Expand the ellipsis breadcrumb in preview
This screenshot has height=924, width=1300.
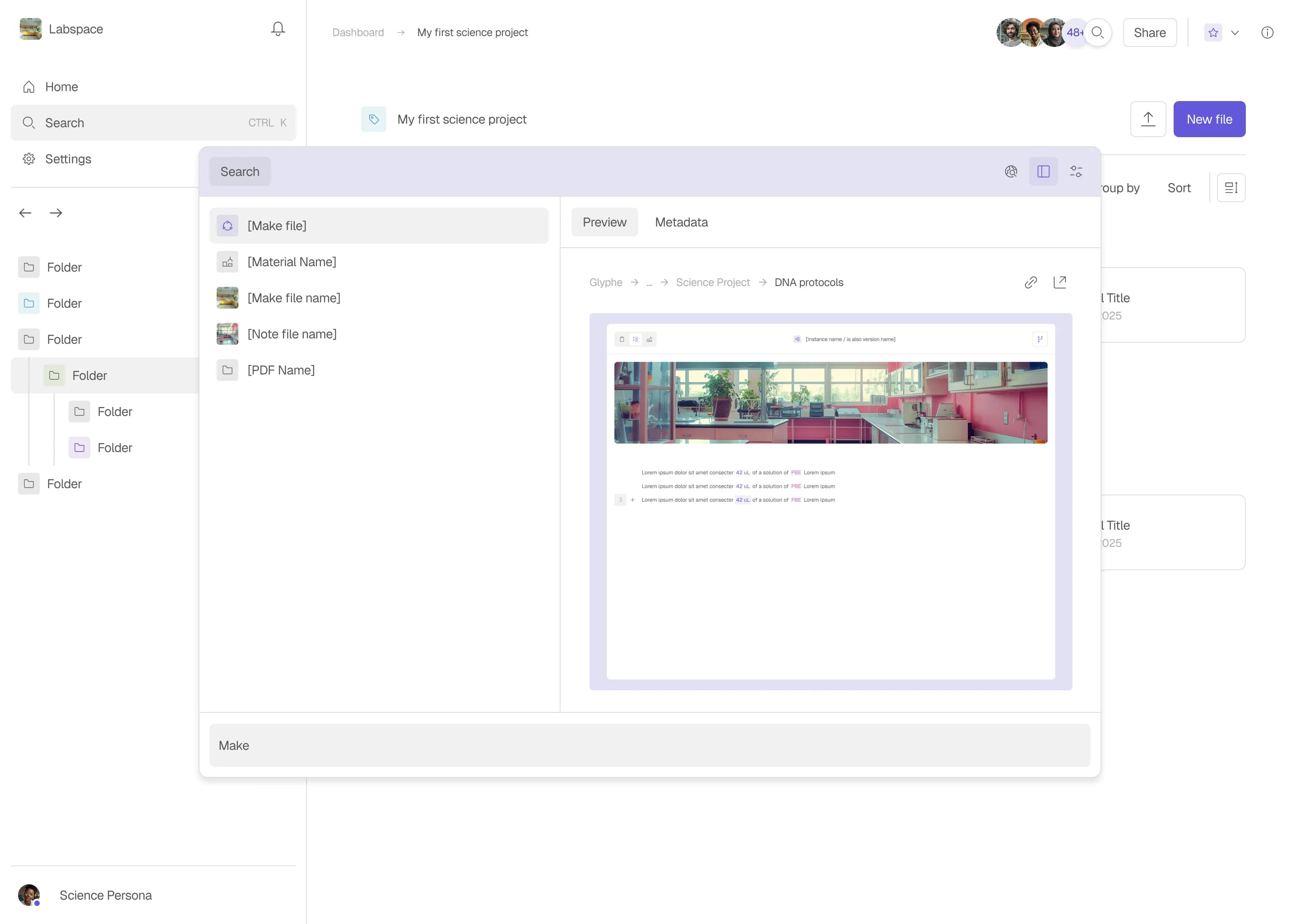click(x=649, y=283)
